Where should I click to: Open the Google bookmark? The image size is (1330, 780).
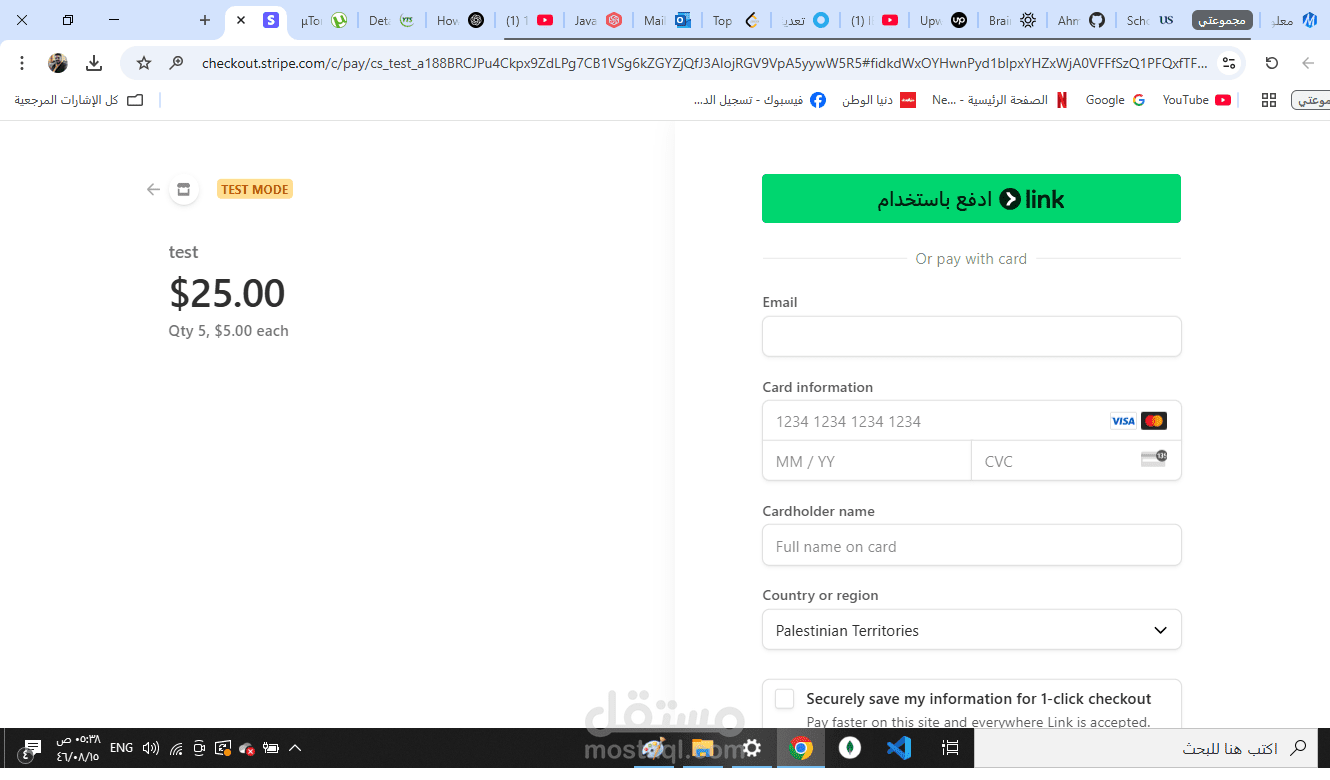click(x=1115, y=100)
